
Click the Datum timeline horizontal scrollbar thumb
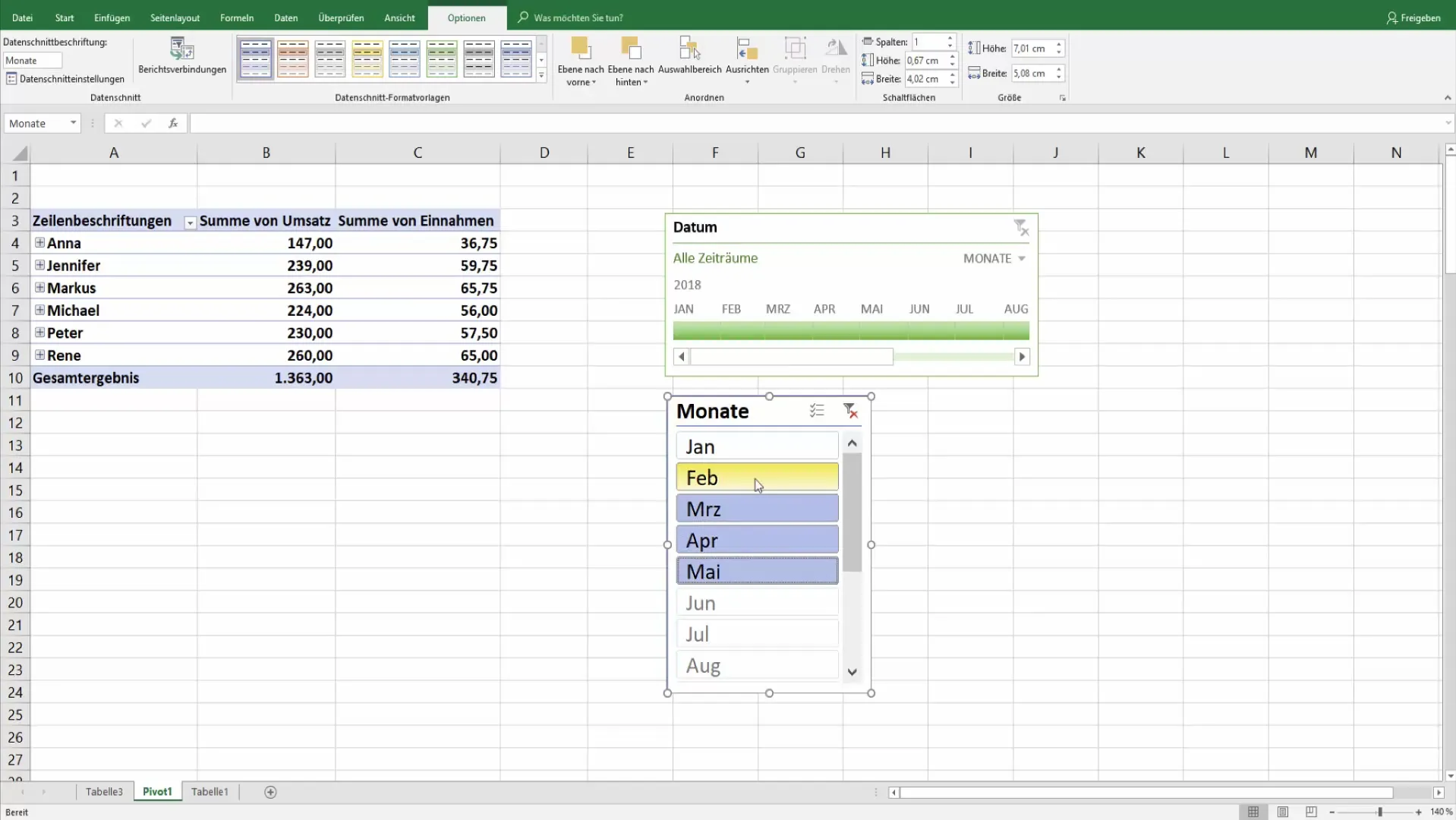coord(792,357)
